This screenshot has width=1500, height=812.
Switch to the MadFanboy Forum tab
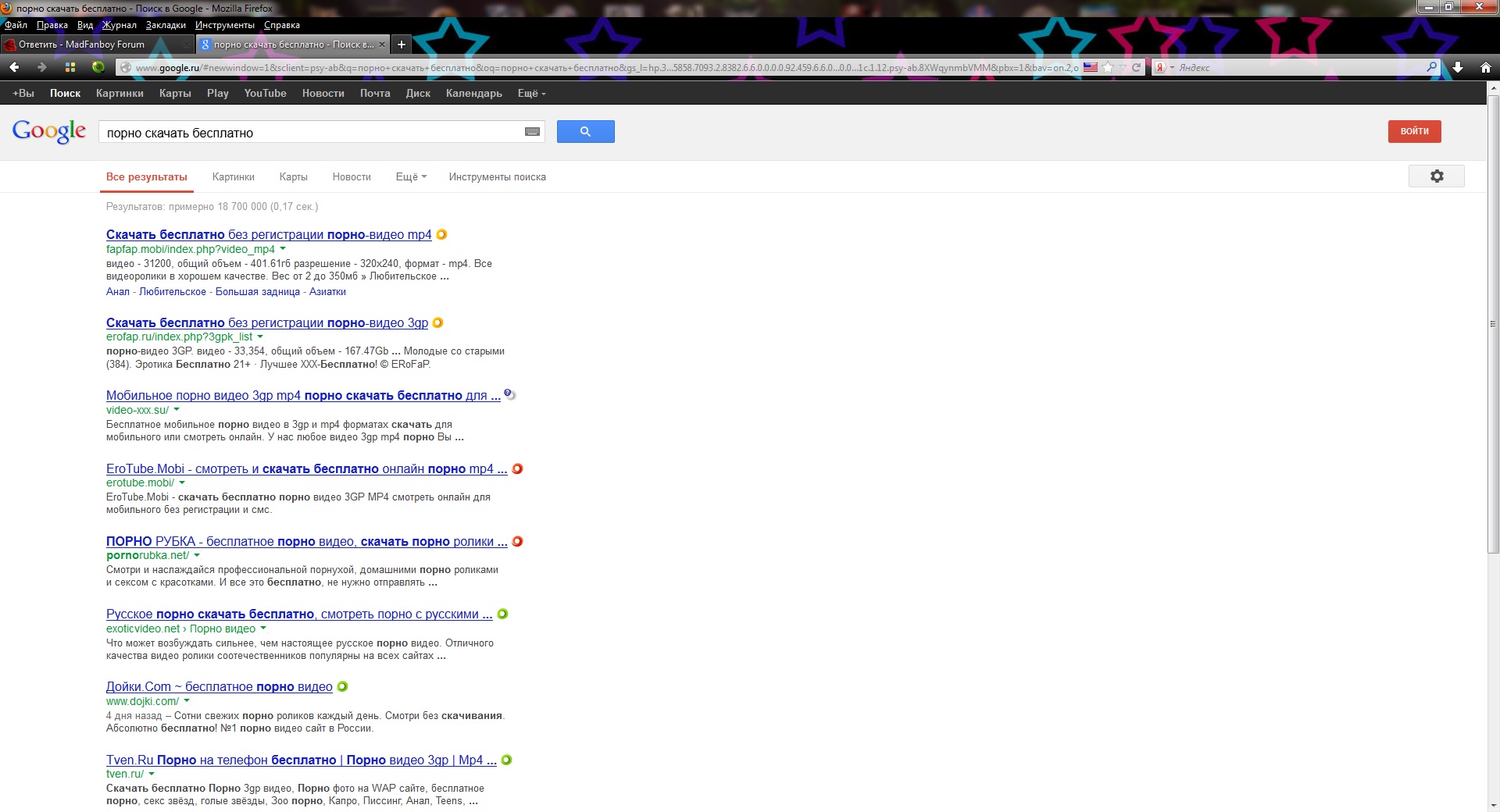pos(97,45)
